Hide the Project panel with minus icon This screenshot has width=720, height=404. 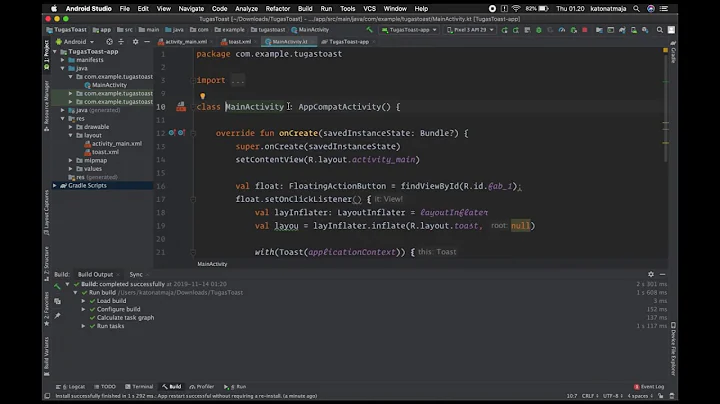147,42
